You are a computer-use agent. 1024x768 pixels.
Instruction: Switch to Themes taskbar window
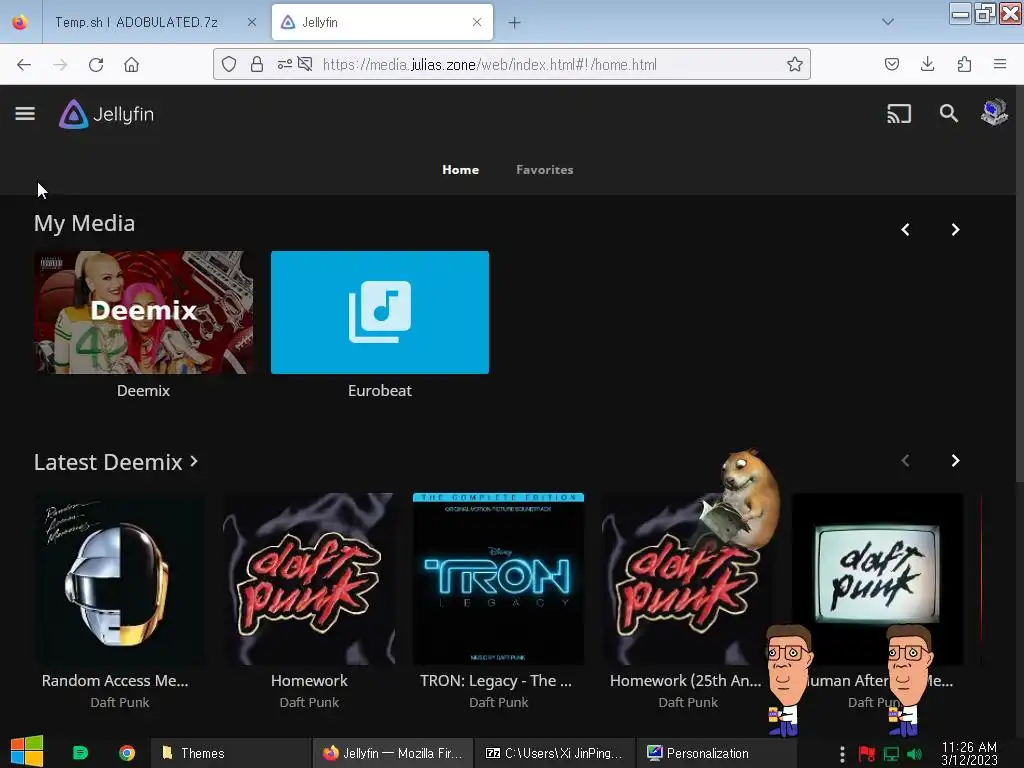point(229,753)
